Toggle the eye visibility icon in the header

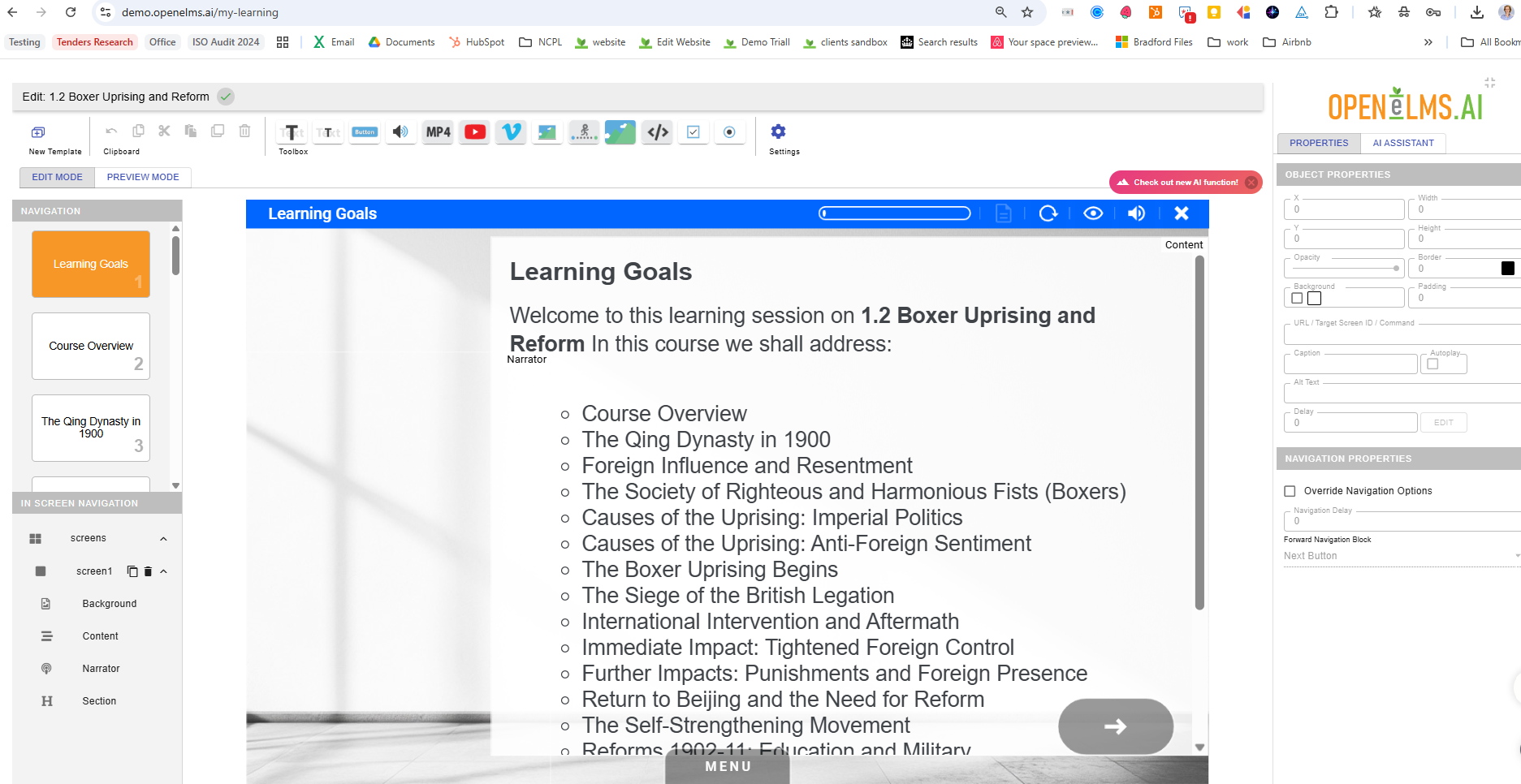1093,213
